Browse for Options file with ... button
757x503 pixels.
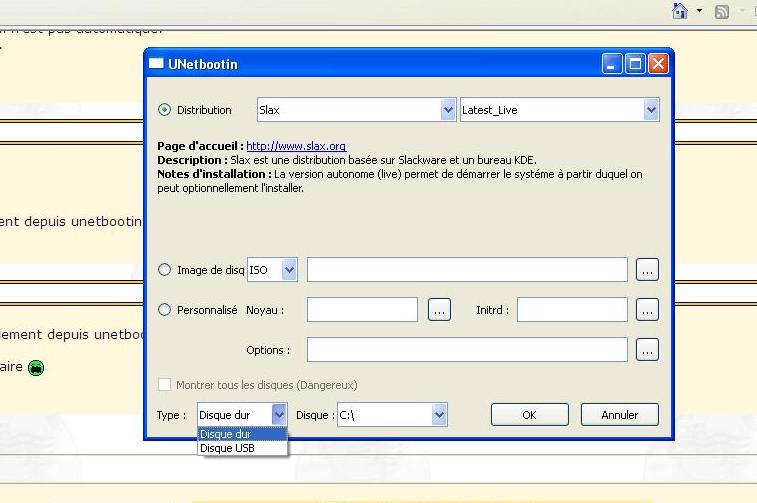[x=647, y=349]
